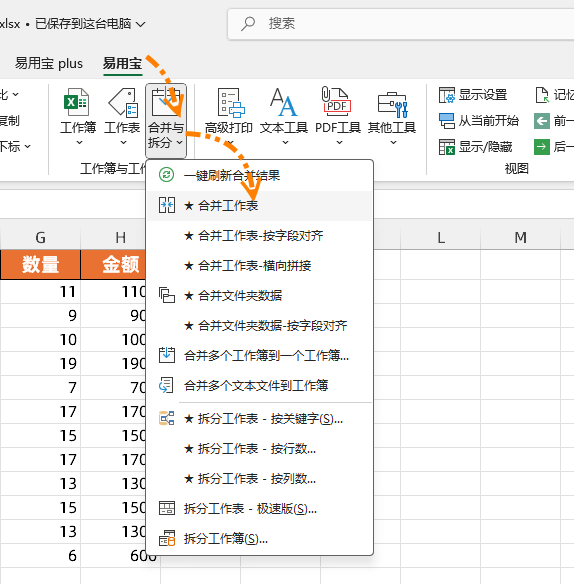Click the green refresh icon for 一键刷新合并结果
Viewport: 574px width, 584px height.
tap(166, 175)
